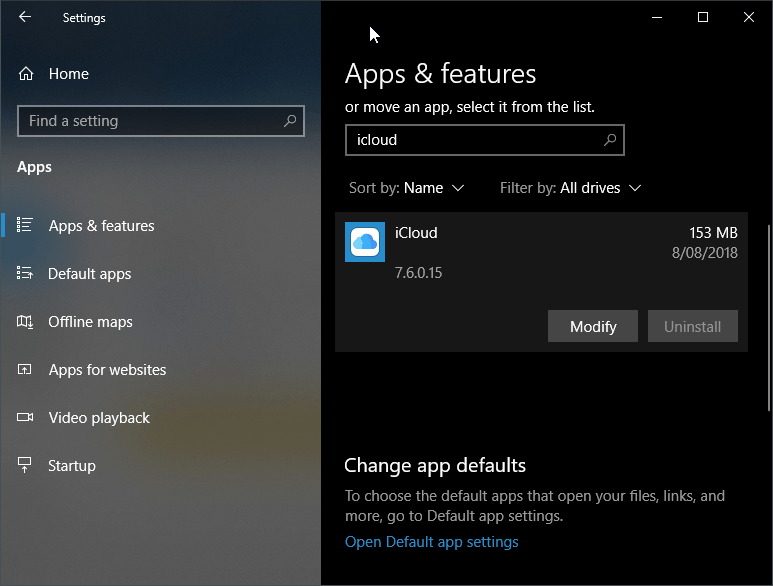The image size is (773, 586).
Task: Click the Offline maps map icon
Action: pyautogui.click(x=25, y=322)
